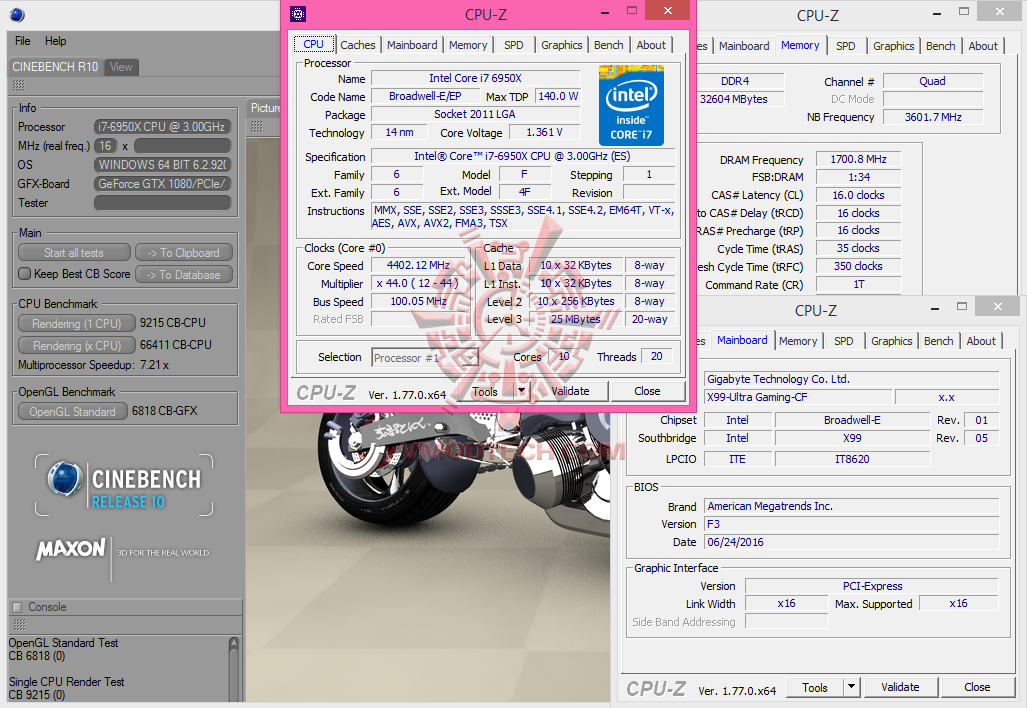Open the File menu in Cinebench
The width and height of the screenshot is (1027, 708).
[x=22, y=41]
